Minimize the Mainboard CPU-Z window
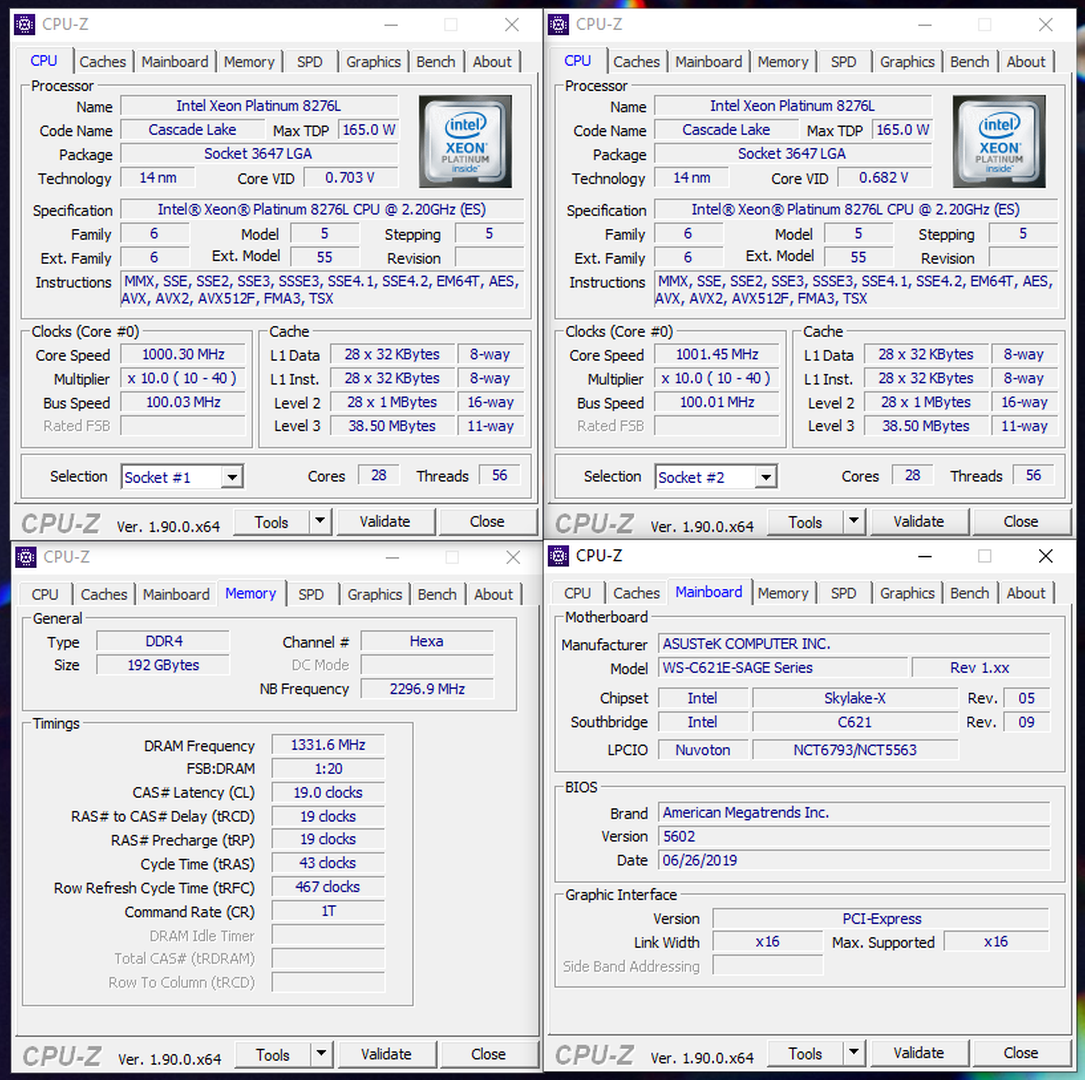Screen dimensions: 1085x1080 click(924, 556)
